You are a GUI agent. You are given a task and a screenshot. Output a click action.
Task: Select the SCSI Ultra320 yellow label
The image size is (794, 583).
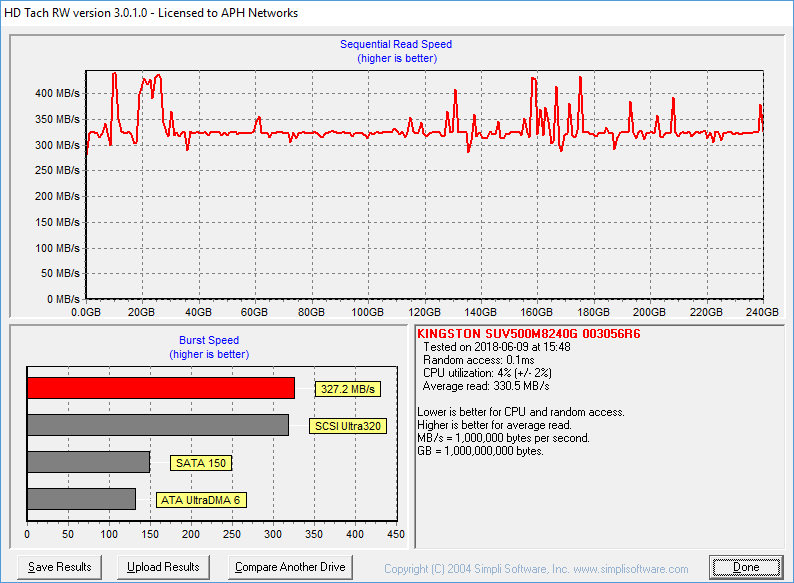click(x=348, y=426)
